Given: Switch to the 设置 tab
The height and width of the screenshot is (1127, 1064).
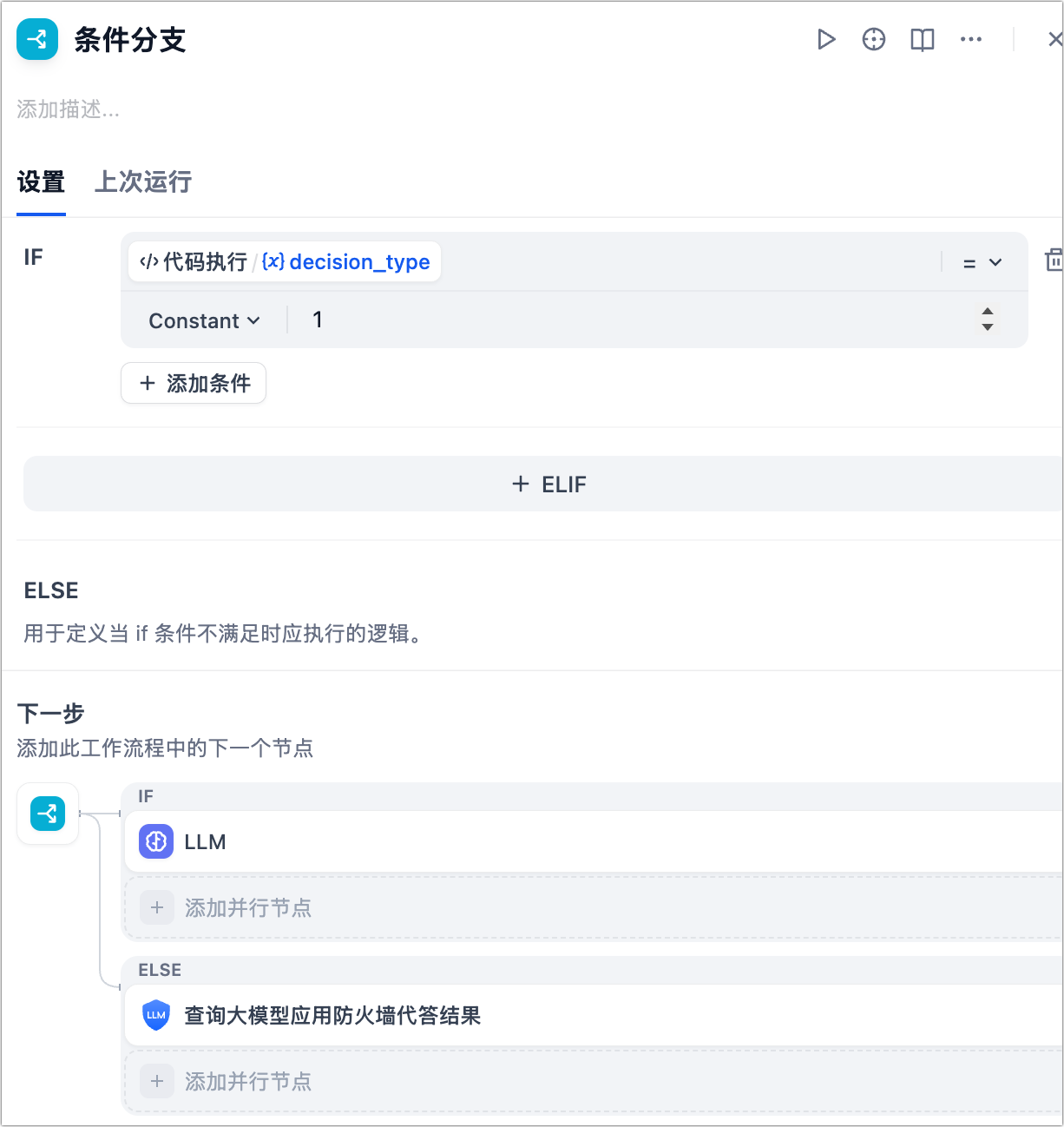Looking at the screenshot, I should [x=41, y=182].
